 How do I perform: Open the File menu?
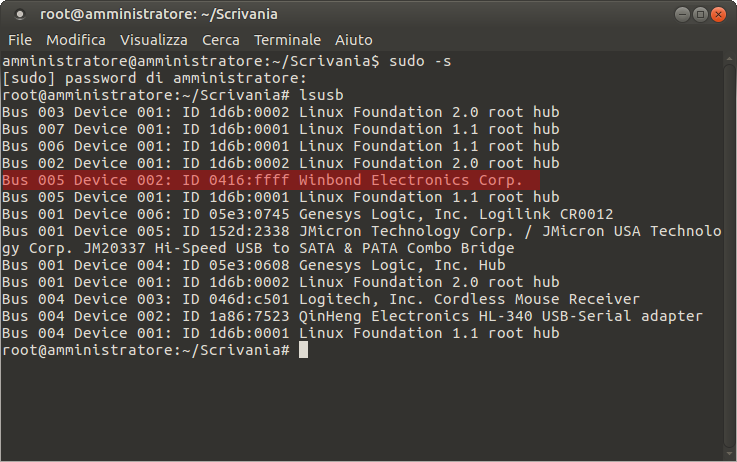pyautogui.click(x=20, y=40)
